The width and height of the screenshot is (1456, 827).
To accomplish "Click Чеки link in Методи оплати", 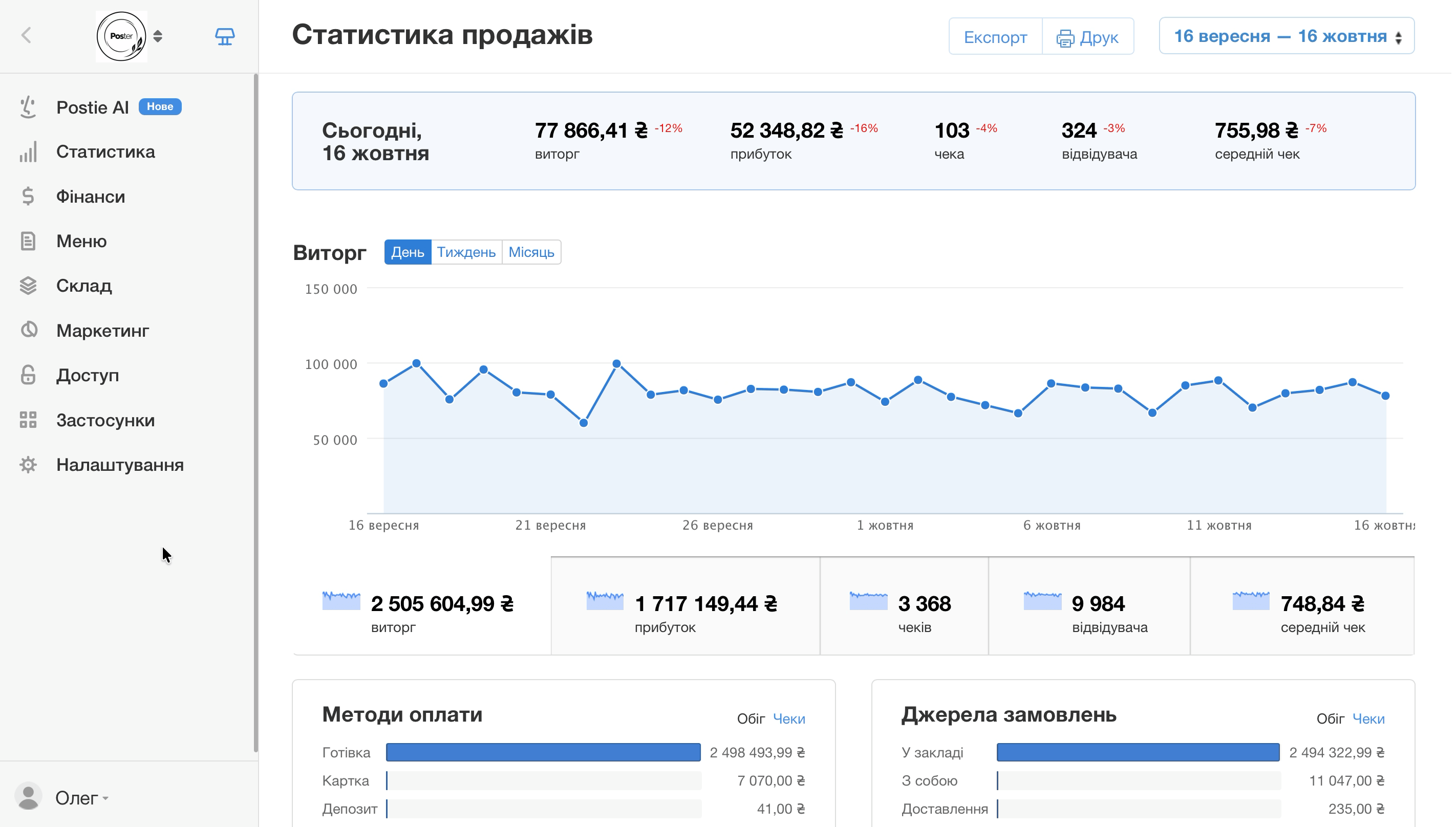I will (791, 720).
